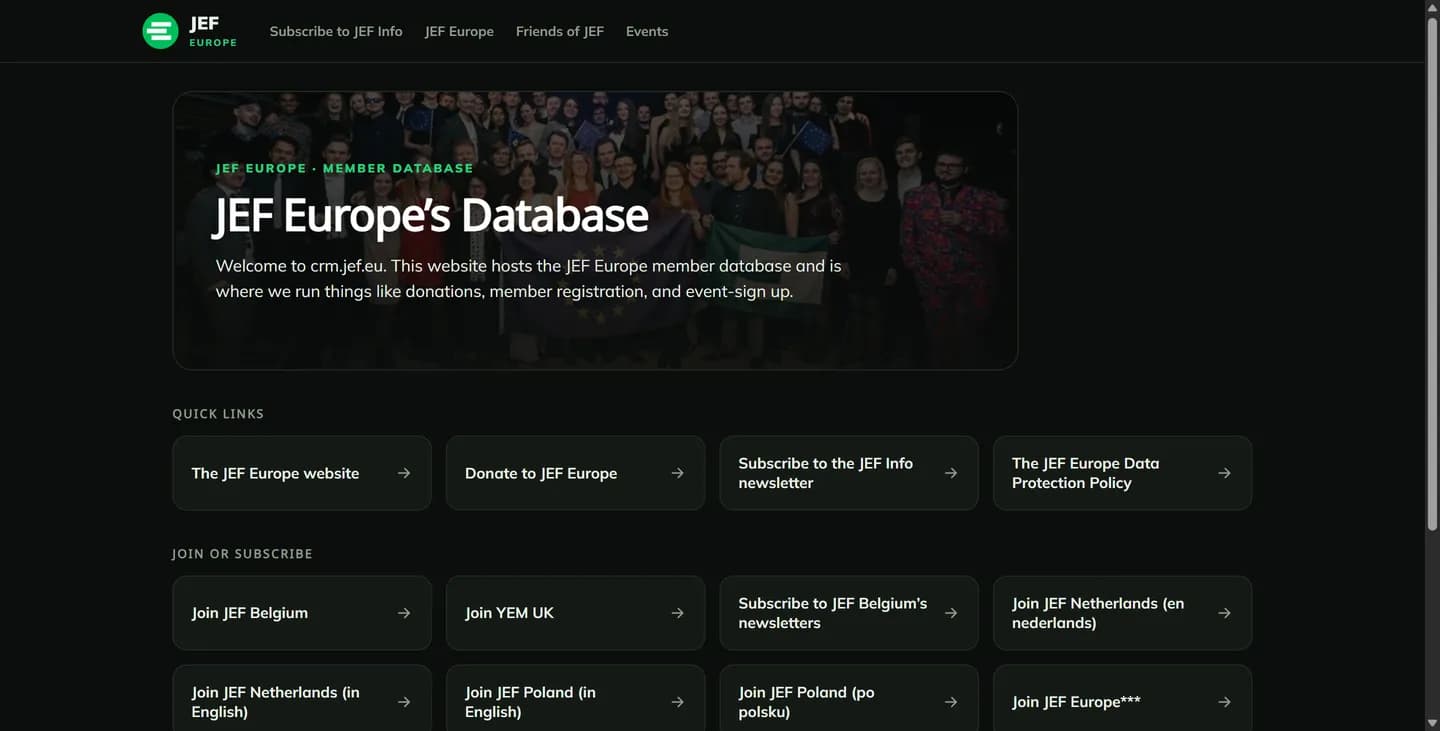Click the 'Welcome to crm.jef.eu' description text

tap(528, 279)
